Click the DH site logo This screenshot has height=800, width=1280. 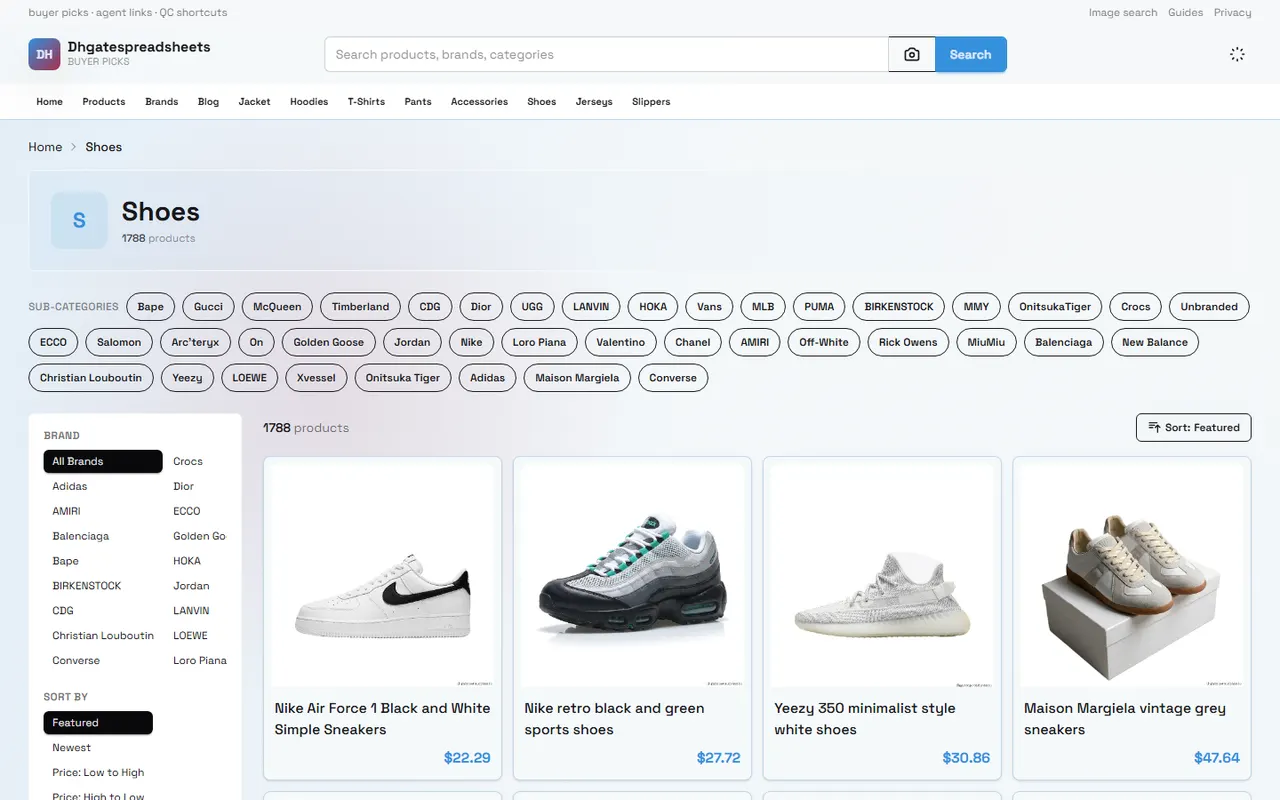tap(44, 54)
